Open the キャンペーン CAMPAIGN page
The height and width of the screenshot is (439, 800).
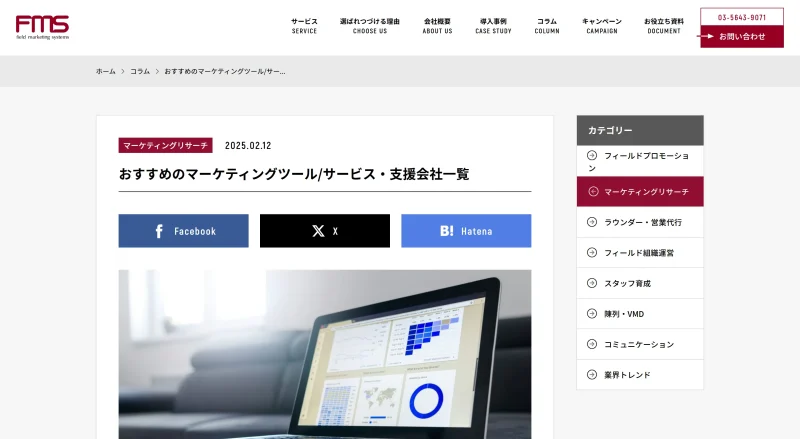[602, 26]
